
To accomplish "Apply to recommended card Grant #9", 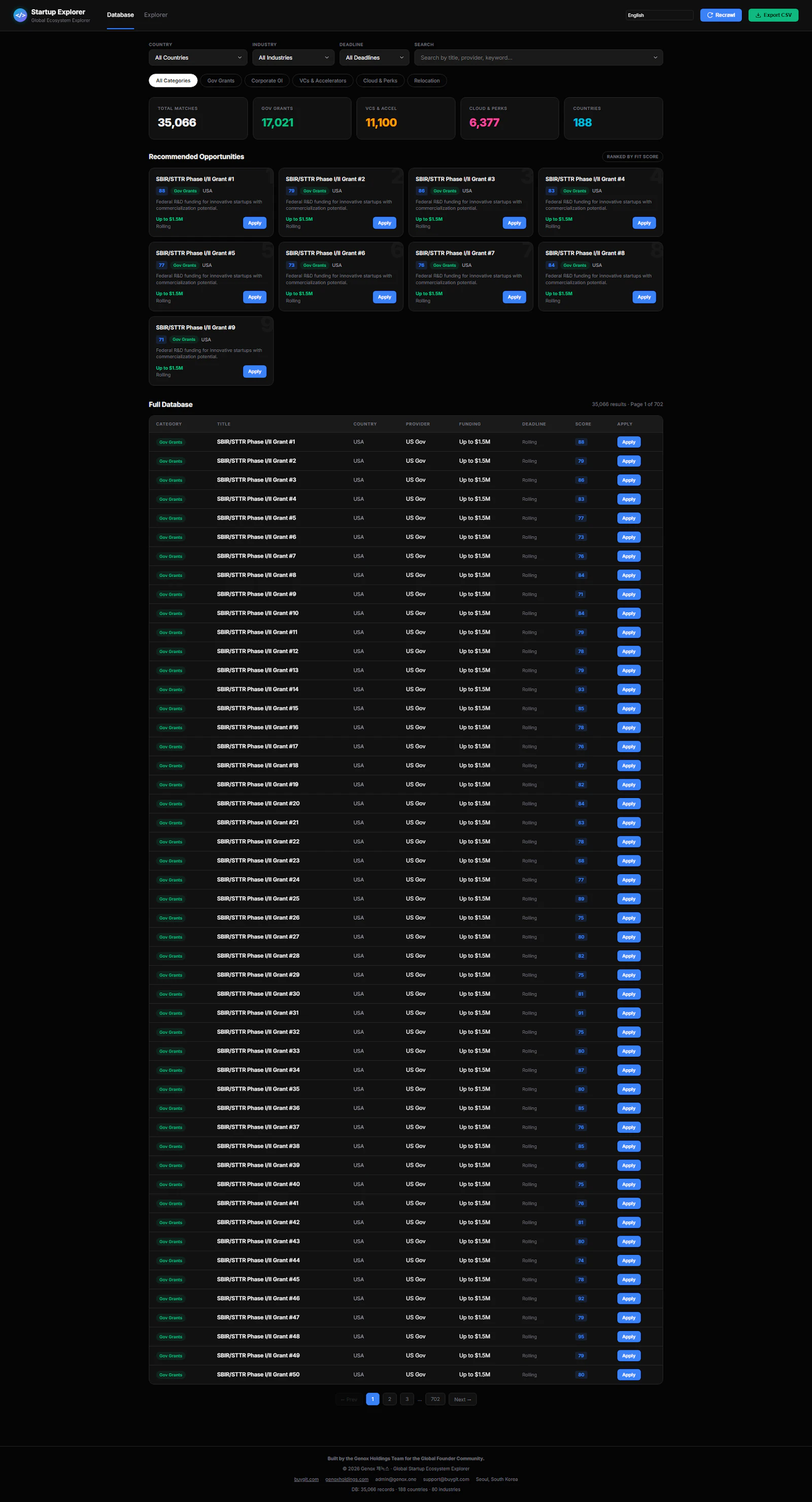I will (x=255, y=372).
